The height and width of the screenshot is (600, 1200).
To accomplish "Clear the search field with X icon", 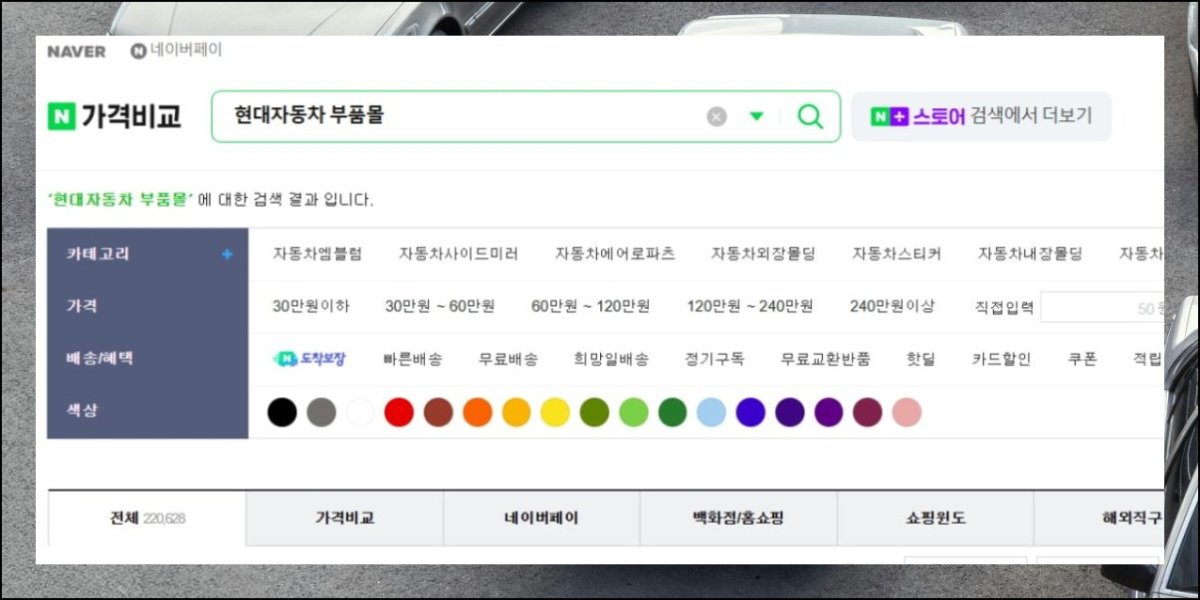I will click(717, 117).
